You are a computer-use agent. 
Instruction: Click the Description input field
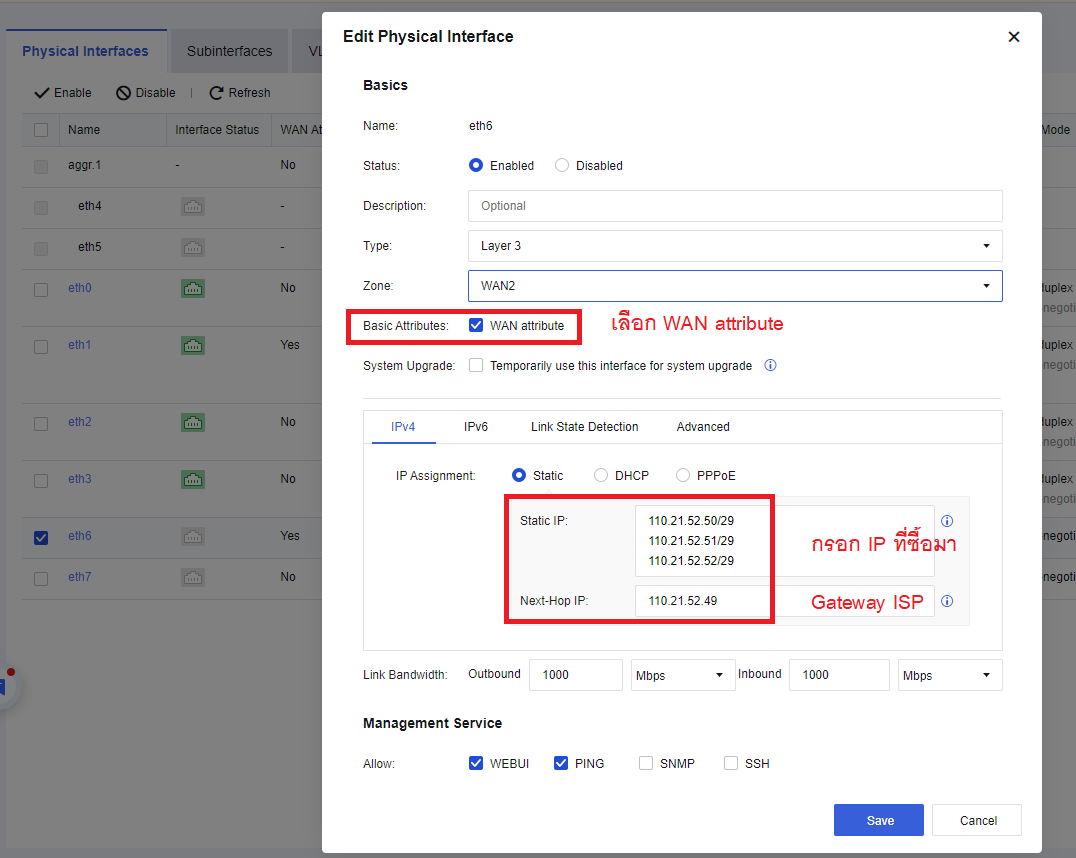[735, 205]
